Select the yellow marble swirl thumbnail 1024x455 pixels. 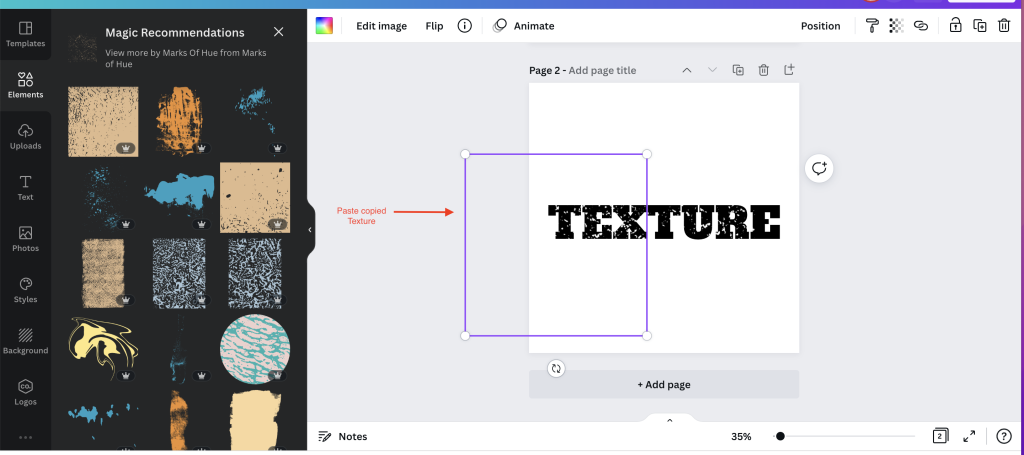(103, 349)
